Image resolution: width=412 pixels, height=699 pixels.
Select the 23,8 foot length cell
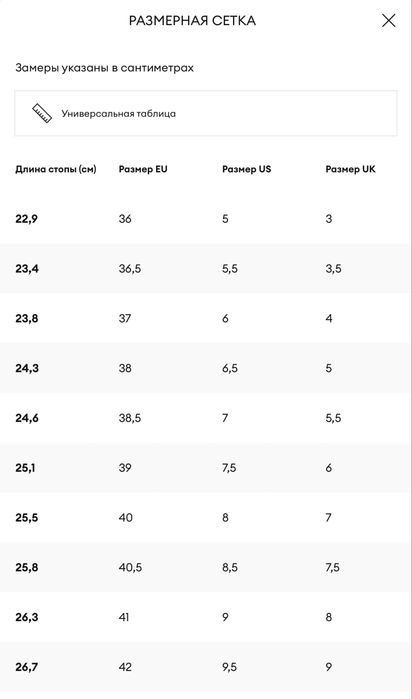coord(27,319)
